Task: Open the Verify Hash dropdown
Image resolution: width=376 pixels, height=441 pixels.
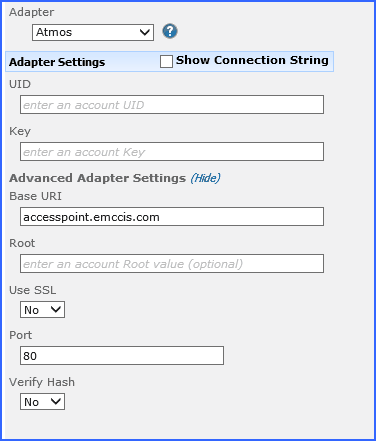Action: coord(42,402)
